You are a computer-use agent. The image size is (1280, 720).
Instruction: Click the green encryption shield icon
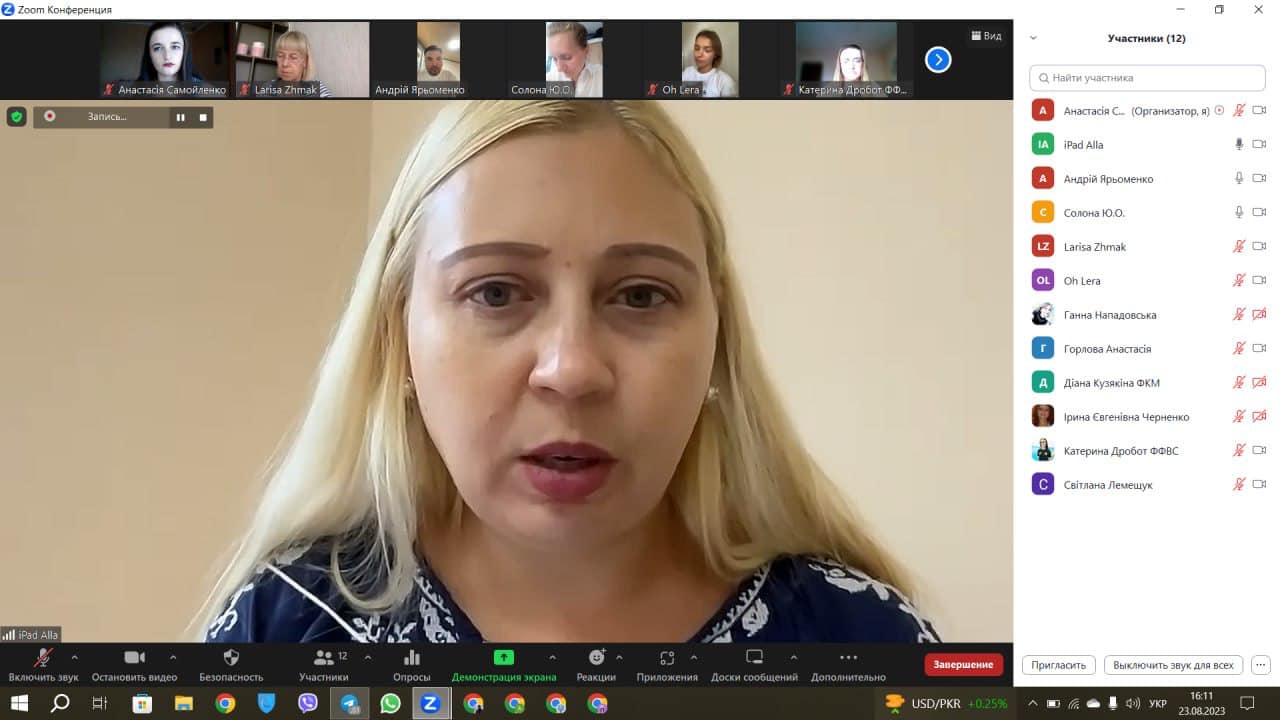16,117
